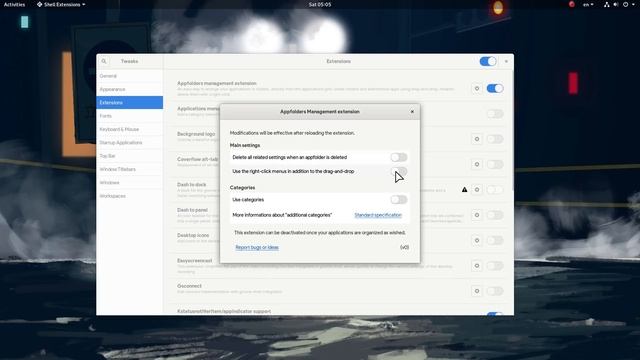Image resolution: width=640 pixels, height=360 pixels.
Task: Select Keyboard & Mouse in the sidebar
Action: pos(130,129)
